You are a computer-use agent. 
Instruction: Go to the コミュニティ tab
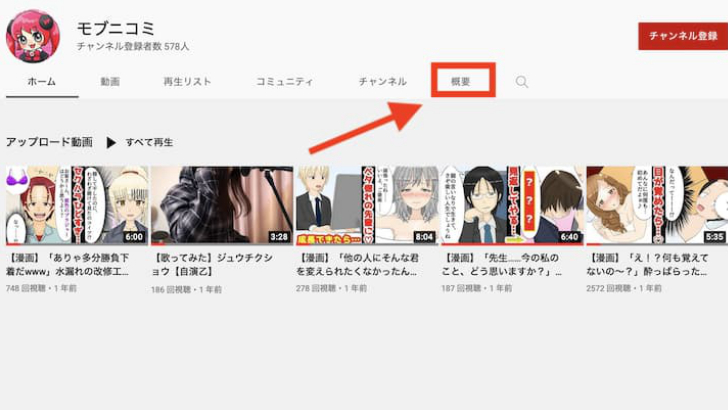(x=285, y=82)
